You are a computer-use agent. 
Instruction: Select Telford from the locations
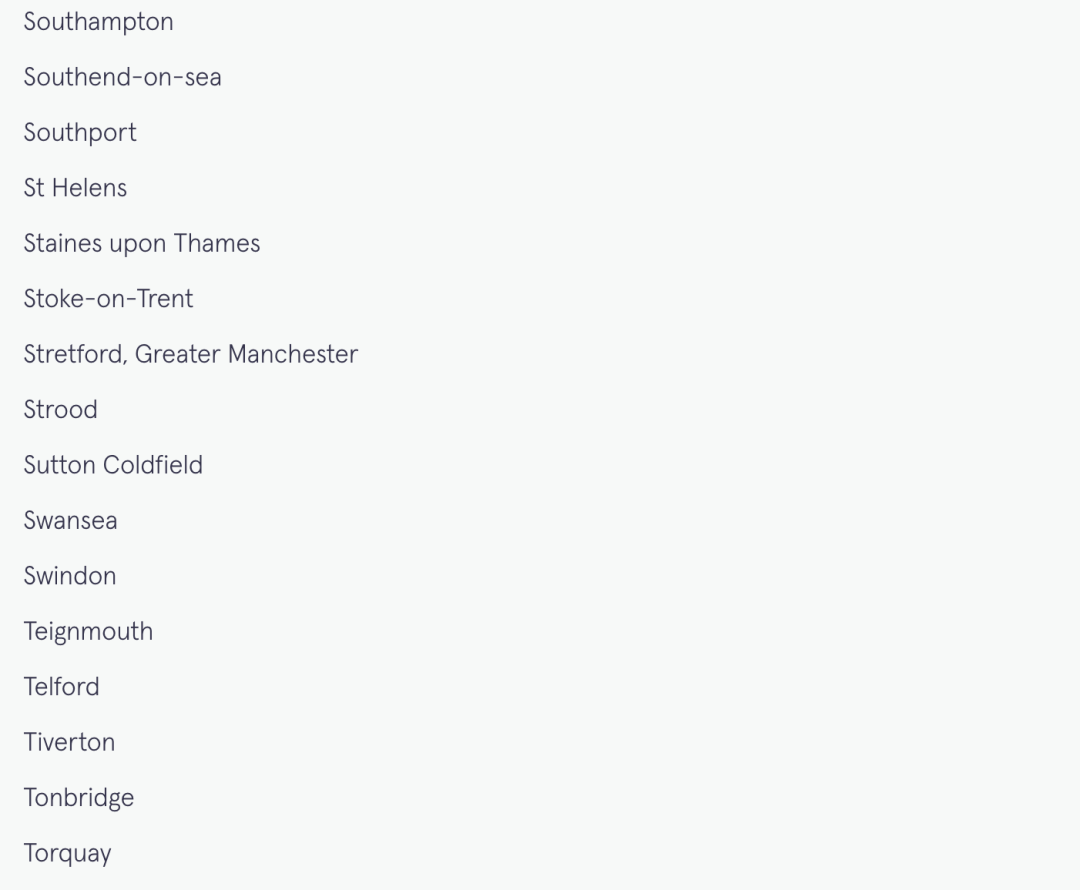[x=61, y=687]
